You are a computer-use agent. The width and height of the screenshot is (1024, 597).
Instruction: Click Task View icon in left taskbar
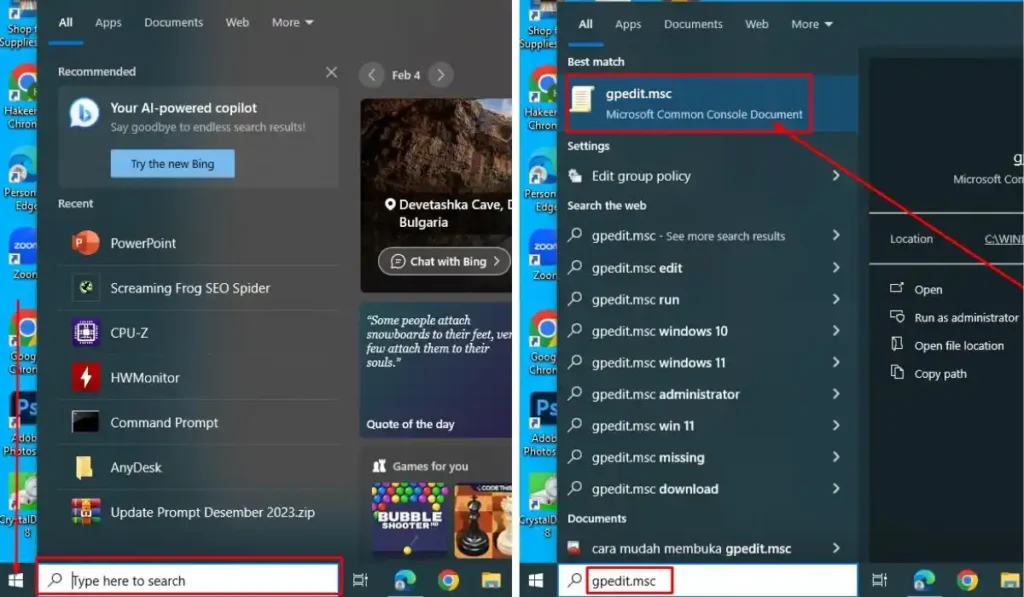pyautogui.click(x=360, y=580)
